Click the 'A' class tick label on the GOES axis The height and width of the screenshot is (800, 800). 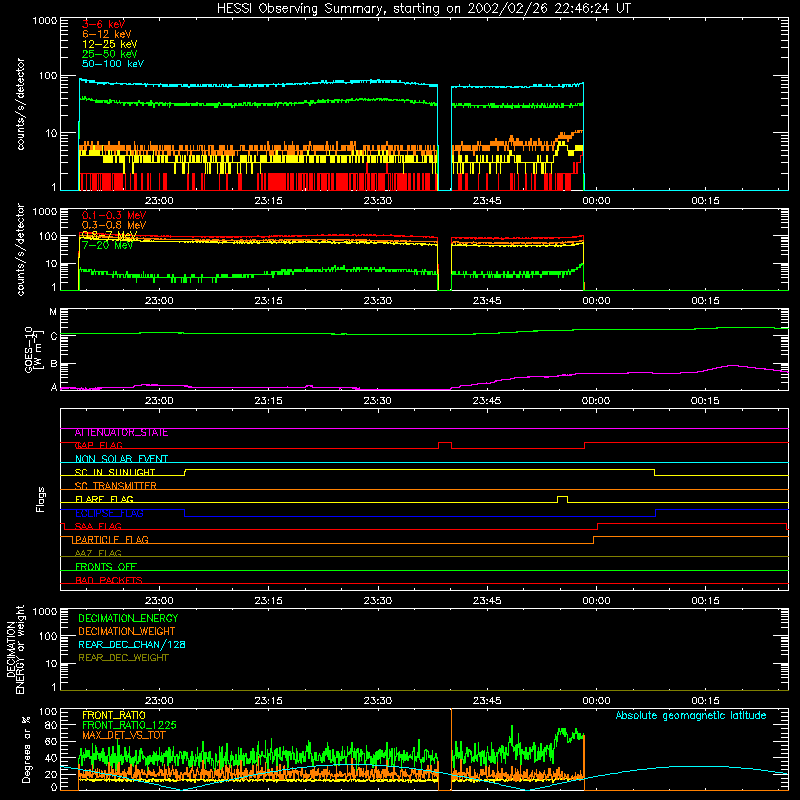pyautogui.click(x=54, y=387)
